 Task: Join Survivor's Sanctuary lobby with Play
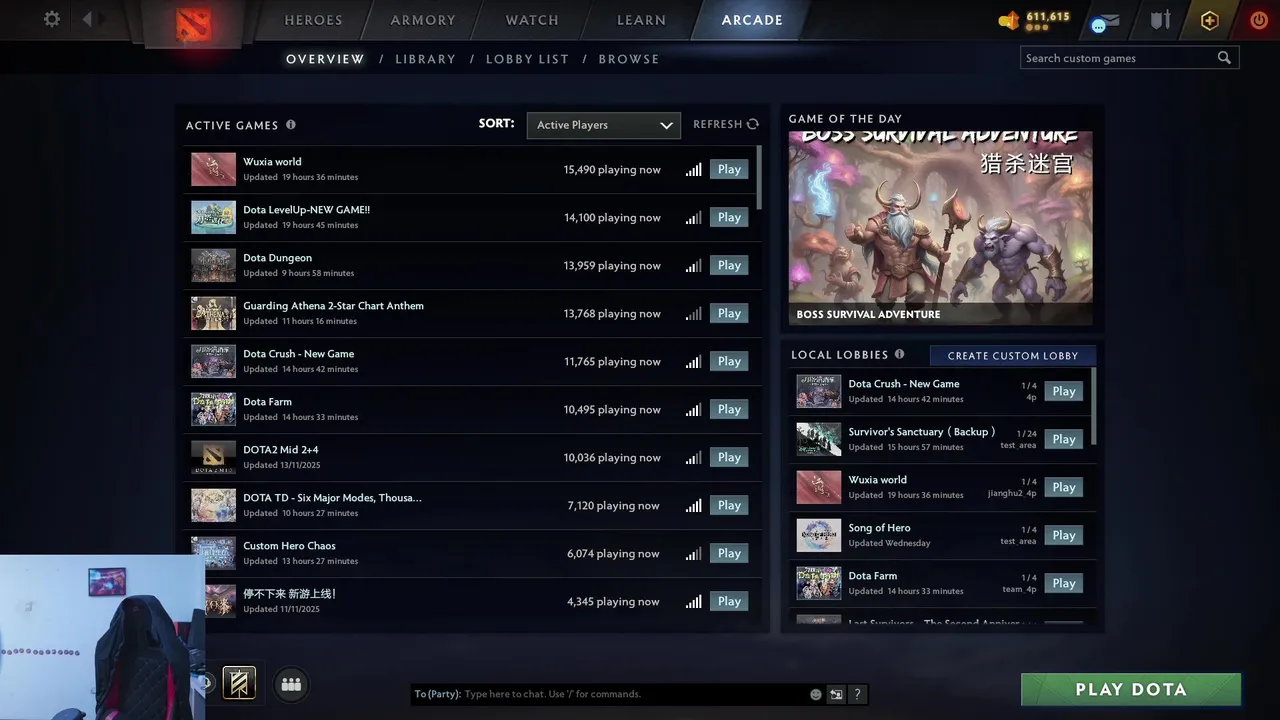coord(1064,439)
